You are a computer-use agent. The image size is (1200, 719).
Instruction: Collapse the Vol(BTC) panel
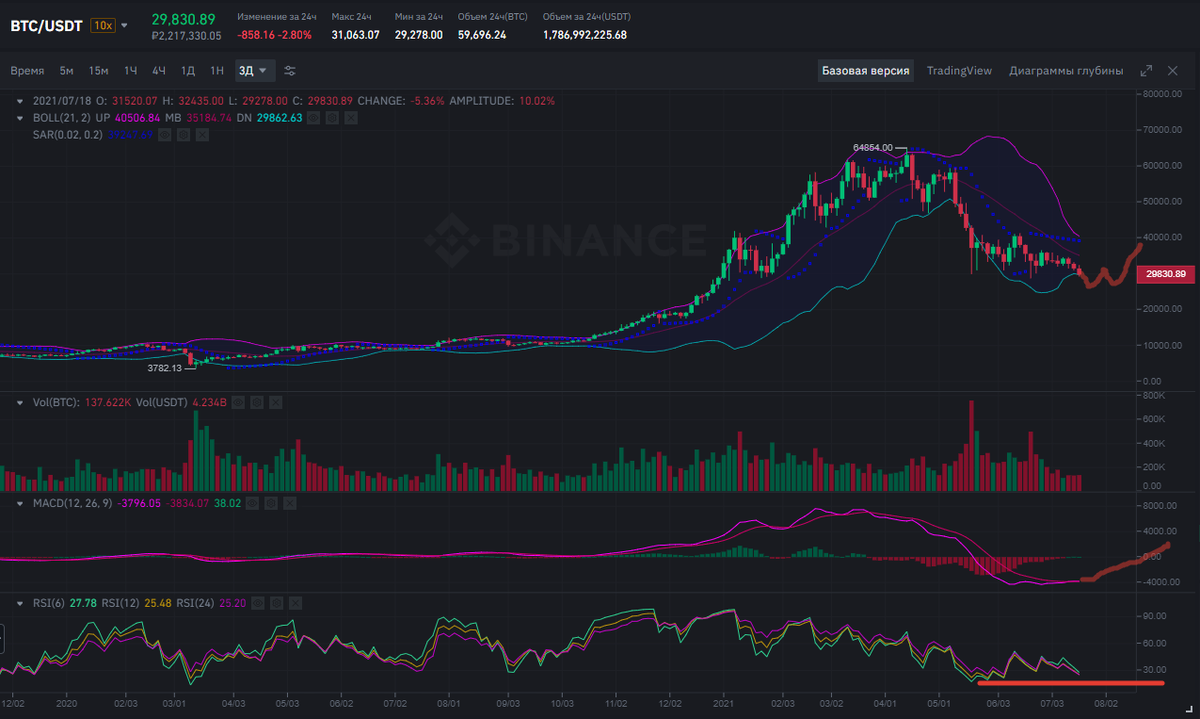20,403
